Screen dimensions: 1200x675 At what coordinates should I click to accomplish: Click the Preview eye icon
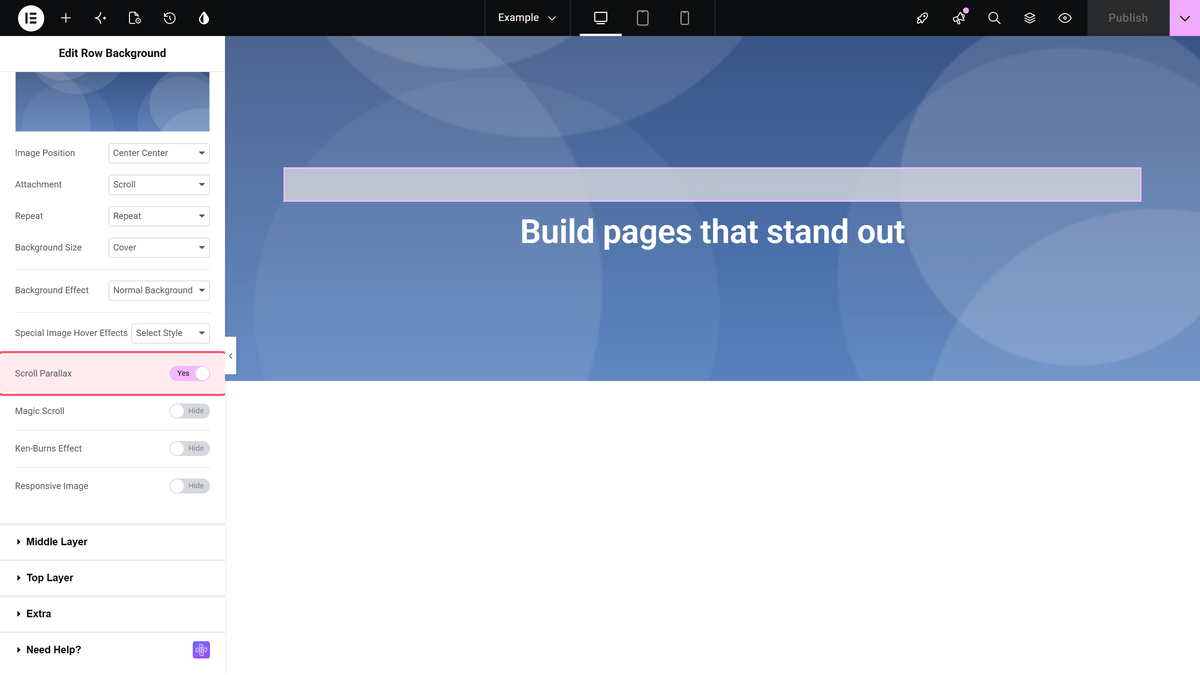1065,18
